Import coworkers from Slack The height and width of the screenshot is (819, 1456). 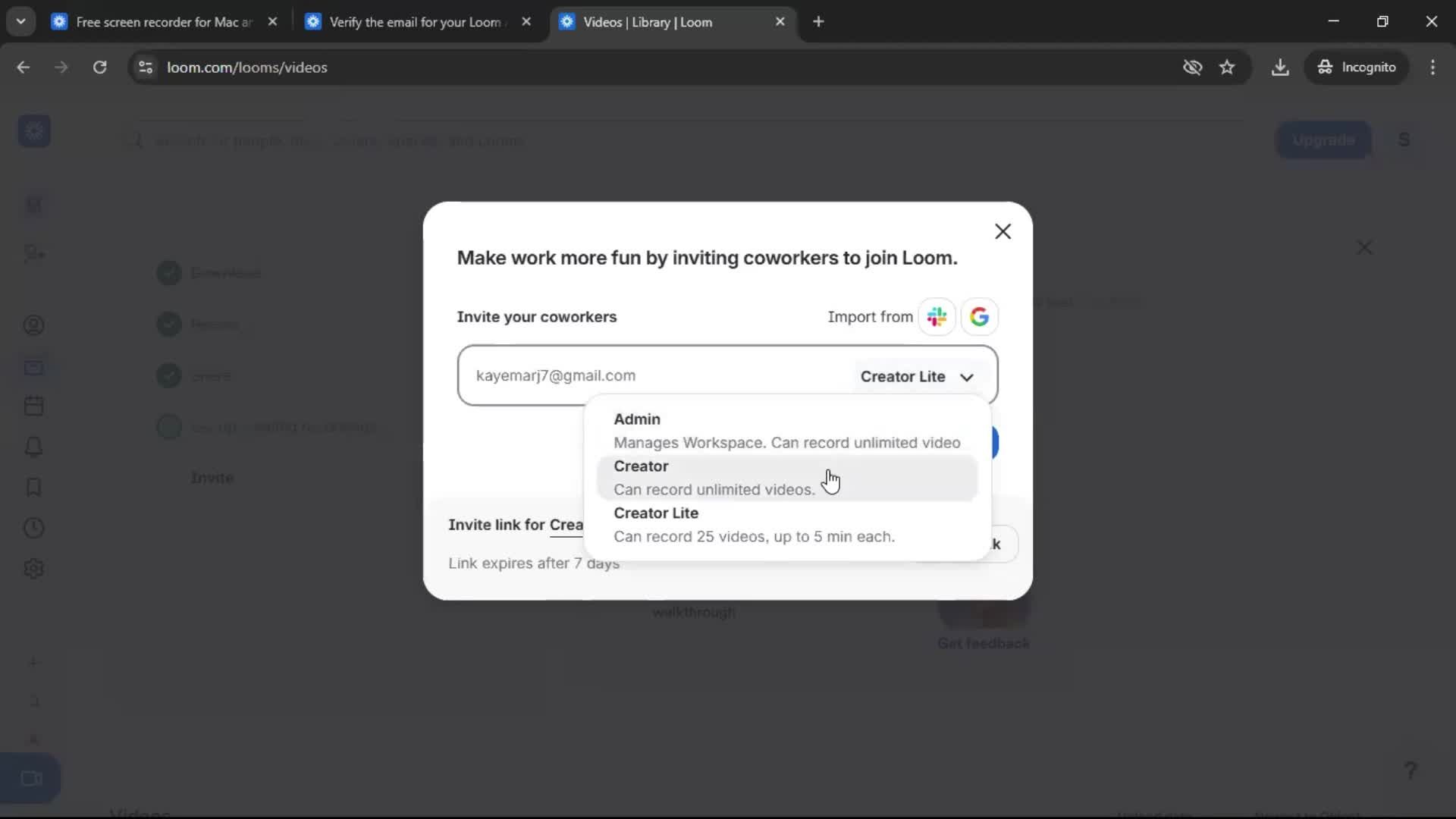937,316
